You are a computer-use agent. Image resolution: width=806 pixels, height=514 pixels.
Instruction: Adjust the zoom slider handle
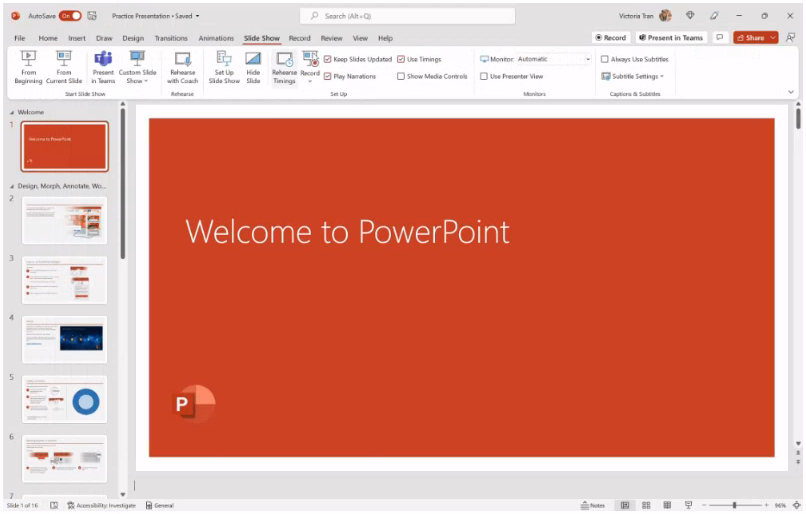(x=735, y=505)
